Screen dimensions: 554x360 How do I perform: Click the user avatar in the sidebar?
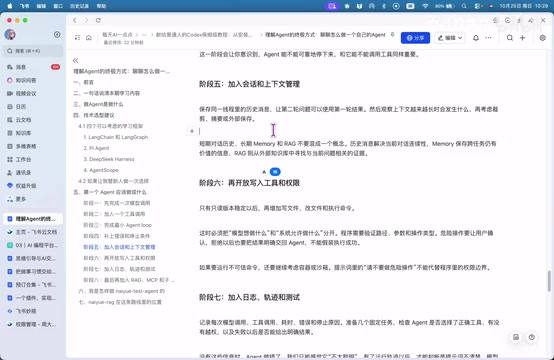pos(10,35)
